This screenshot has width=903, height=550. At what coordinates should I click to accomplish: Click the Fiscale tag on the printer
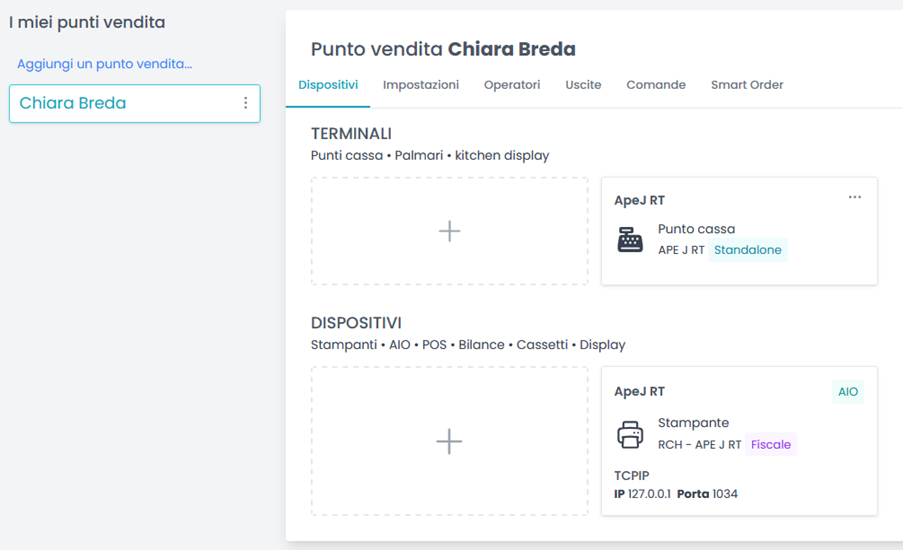771,445
